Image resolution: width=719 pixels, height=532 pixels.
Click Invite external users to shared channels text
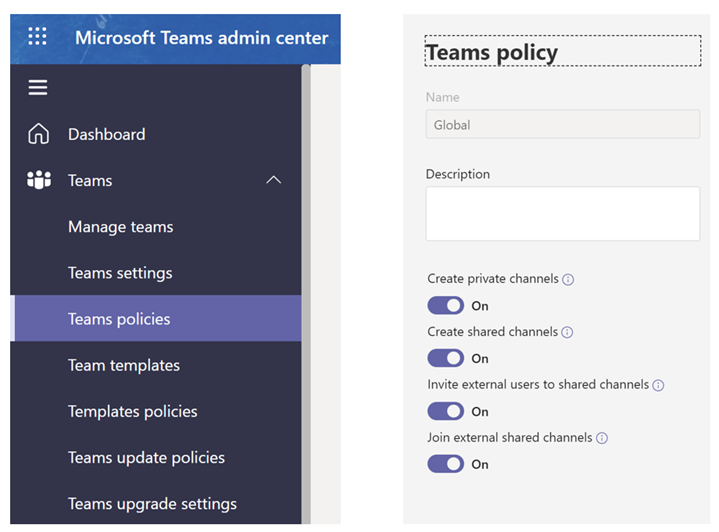coord(538,384)
